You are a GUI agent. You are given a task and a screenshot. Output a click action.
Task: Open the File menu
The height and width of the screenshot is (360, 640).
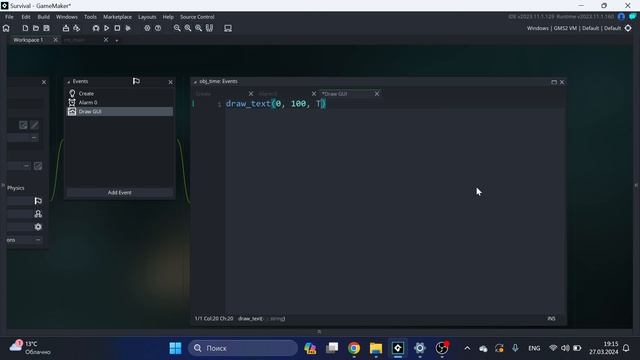[9, 17]
